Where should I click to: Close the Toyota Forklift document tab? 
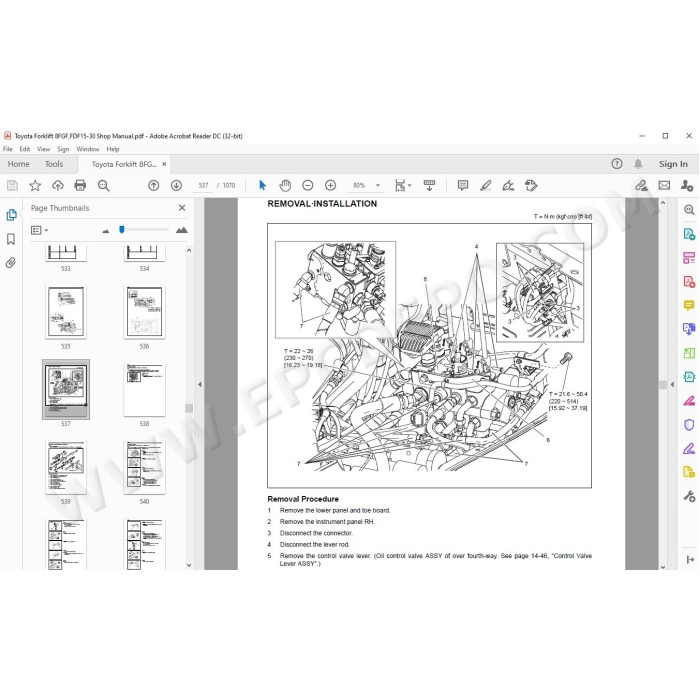tap(164, 164)
